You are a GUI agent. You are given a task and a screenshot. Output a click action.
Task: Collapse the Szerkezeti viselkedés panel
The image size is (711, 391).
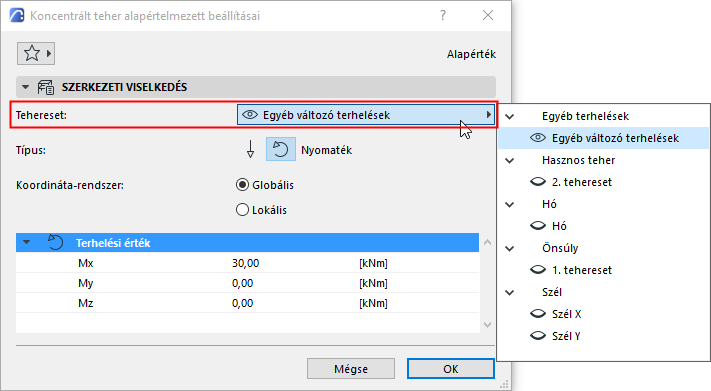pos(26,87)
